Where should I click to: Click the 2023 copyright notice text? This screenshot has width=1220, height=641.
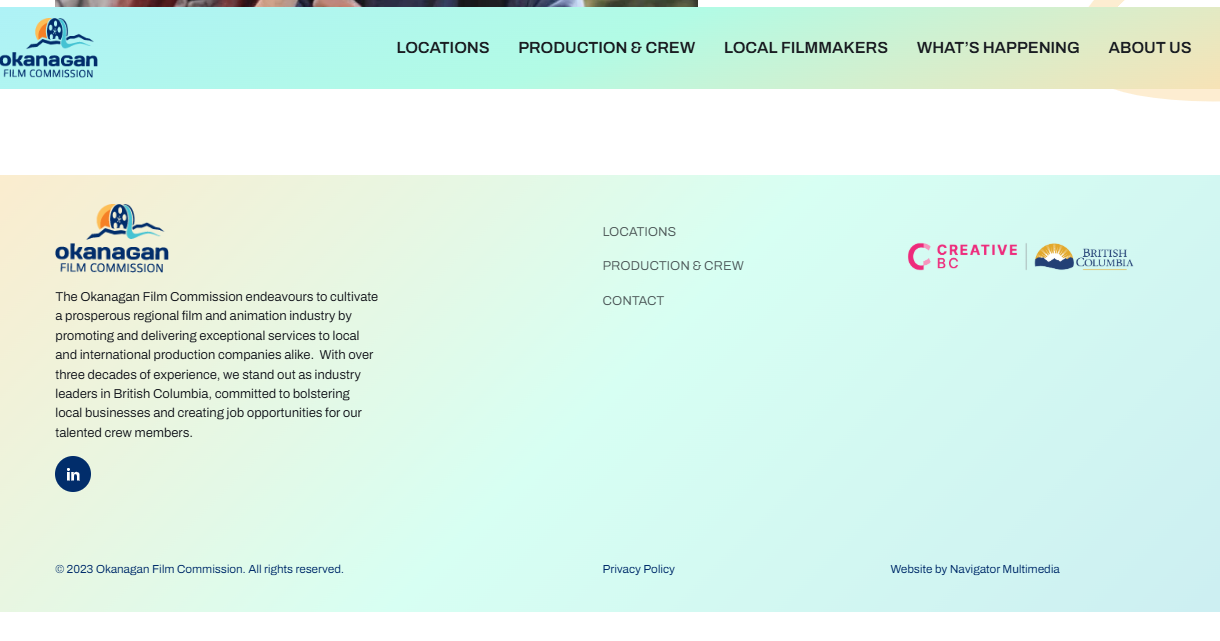point(199,569)
